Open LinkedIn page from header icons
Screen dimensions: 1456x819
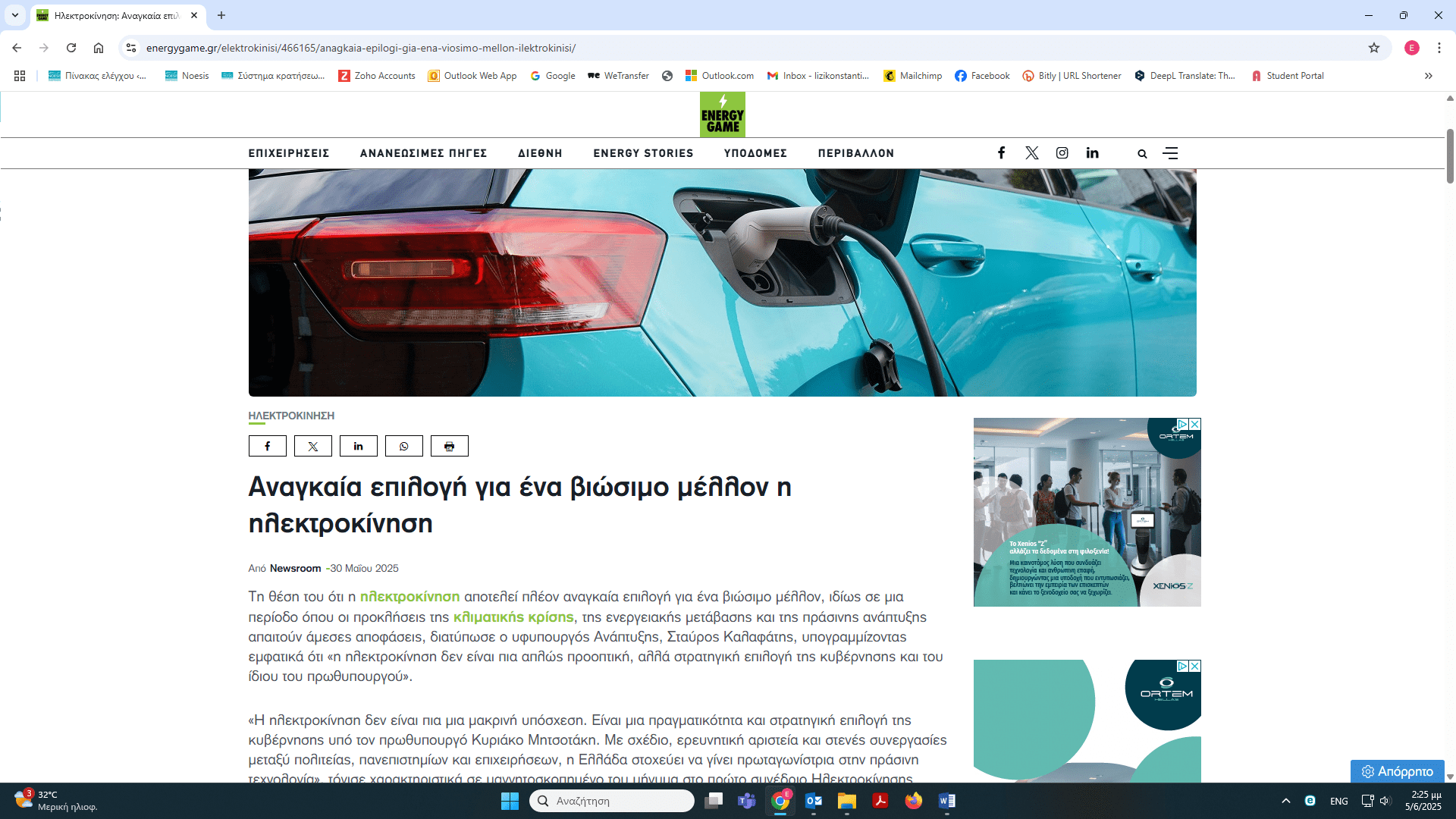(1092, 153)
